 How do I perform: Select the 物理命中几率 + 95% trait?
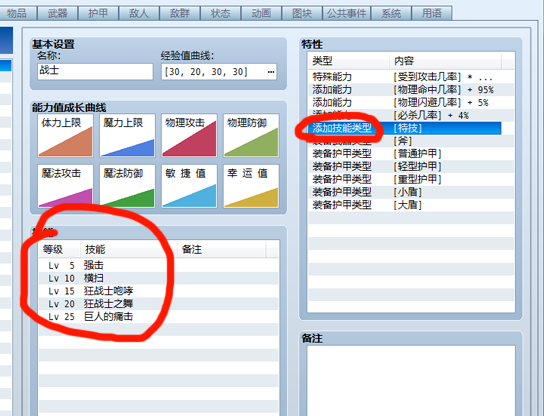(x=411, y=90)
